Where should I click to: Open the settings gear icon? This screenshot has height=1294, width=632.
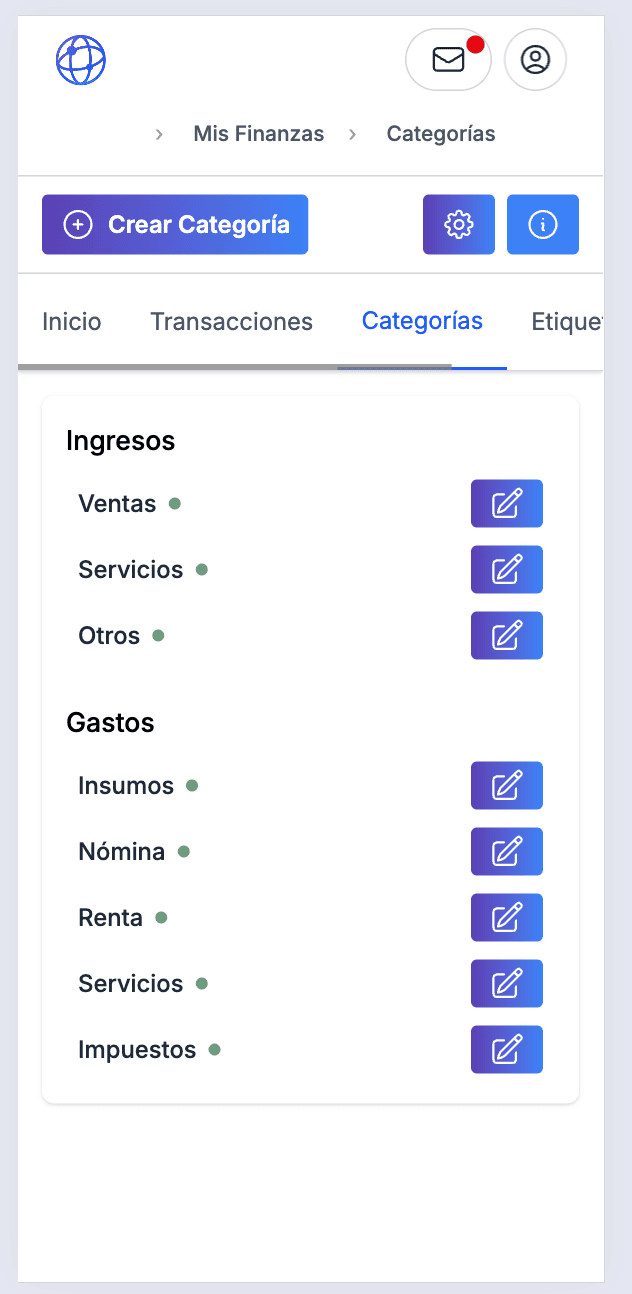pos(458,224)
